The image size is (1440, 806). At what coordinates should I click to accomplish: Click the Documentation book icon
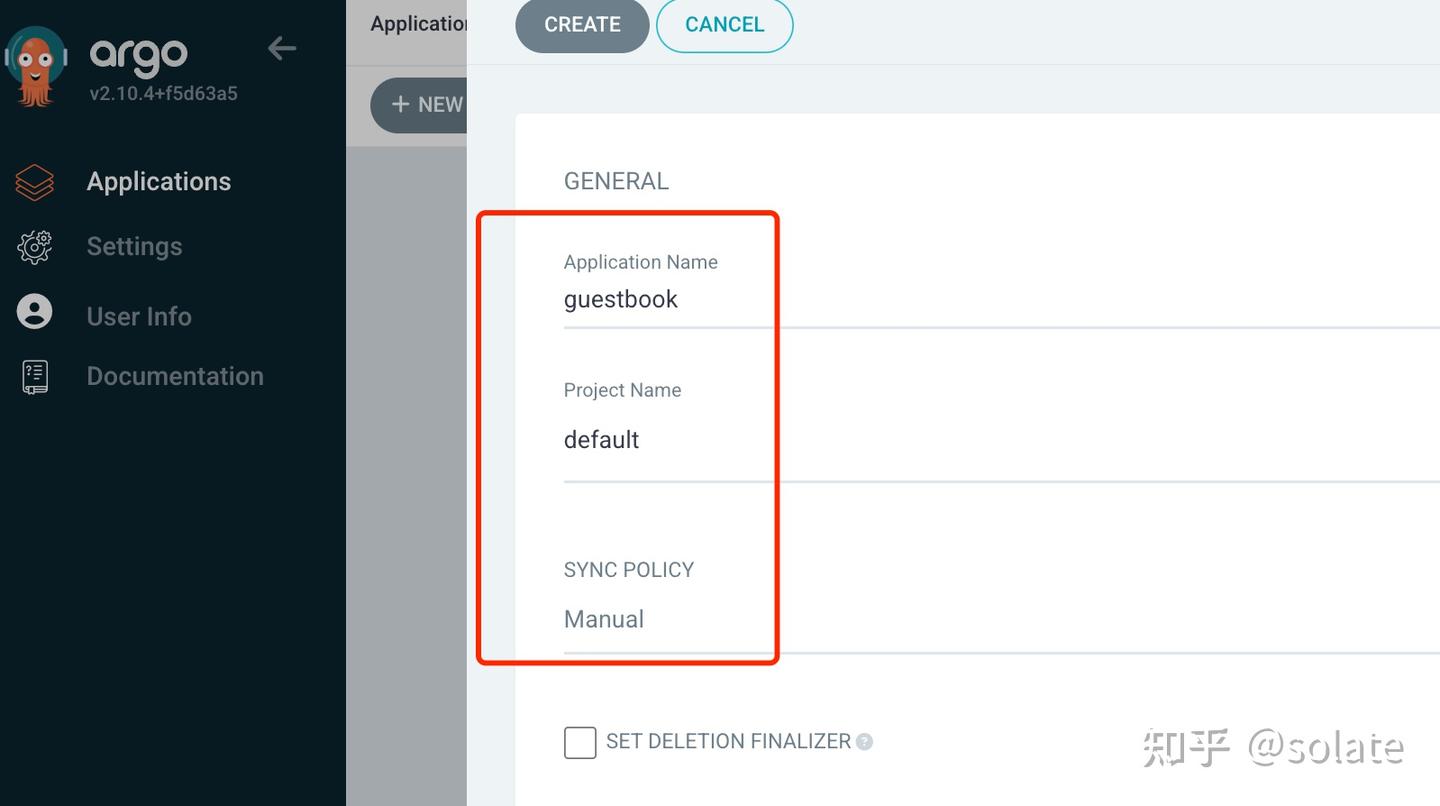coord(35,377)
